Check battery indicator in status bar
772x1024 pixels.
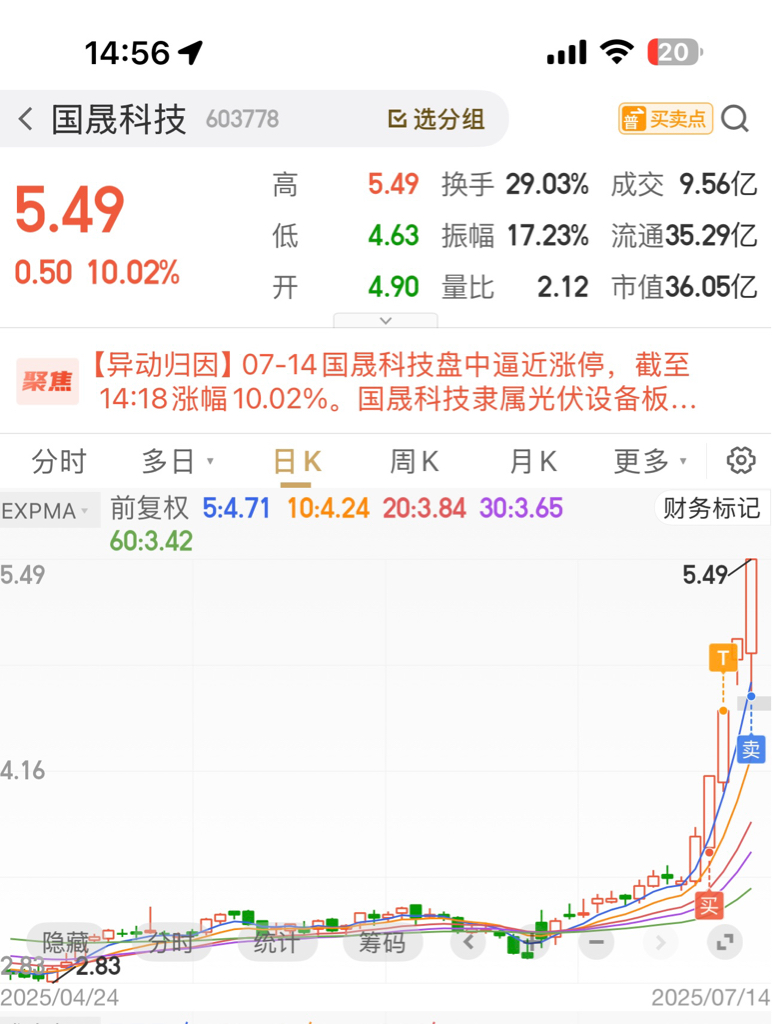[x=675, y=52]
